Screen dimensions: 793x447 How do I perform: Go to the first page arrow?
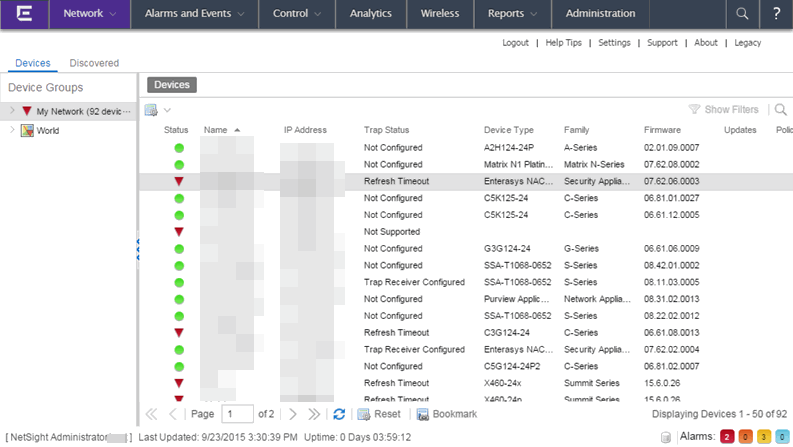tap(151, 414)
